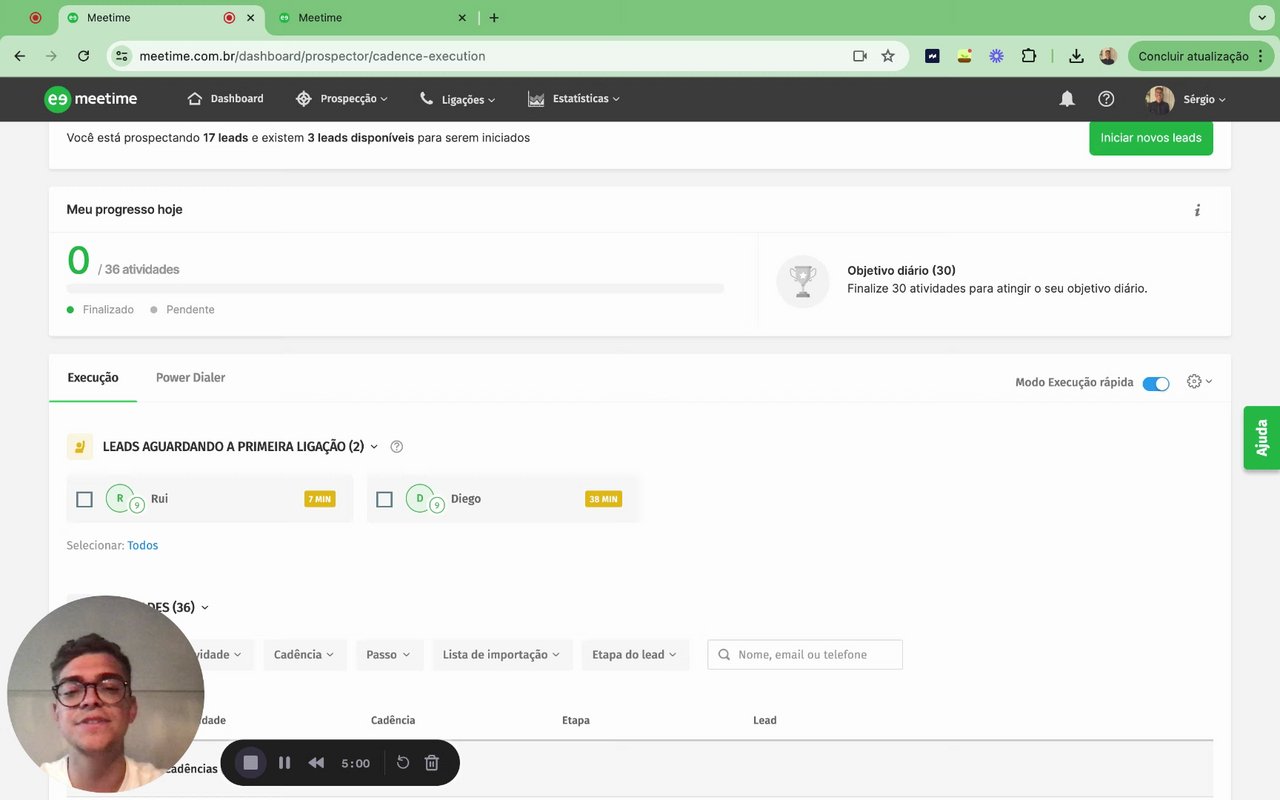1280x800 pixels.
Task: Open a new browser tab
Action: point(494,18)
